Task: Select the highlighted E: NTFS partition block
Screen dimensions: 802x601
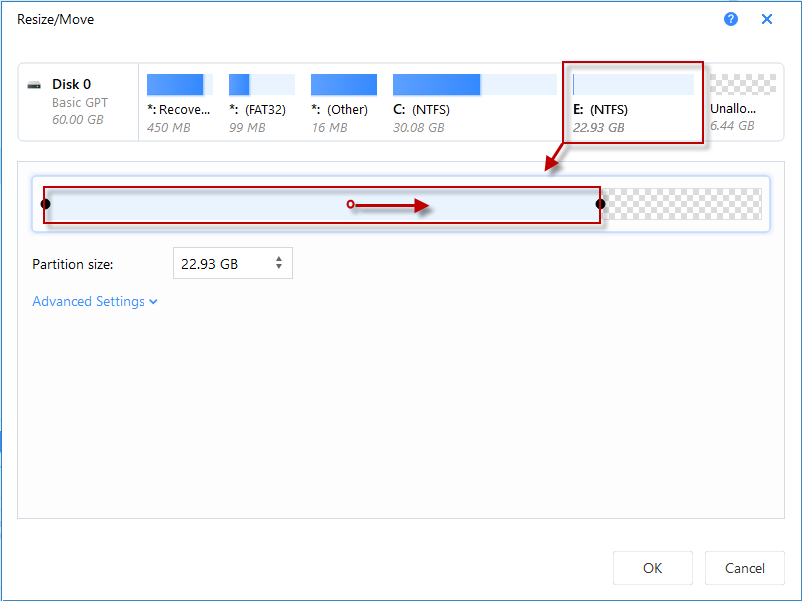Action: 631,100
